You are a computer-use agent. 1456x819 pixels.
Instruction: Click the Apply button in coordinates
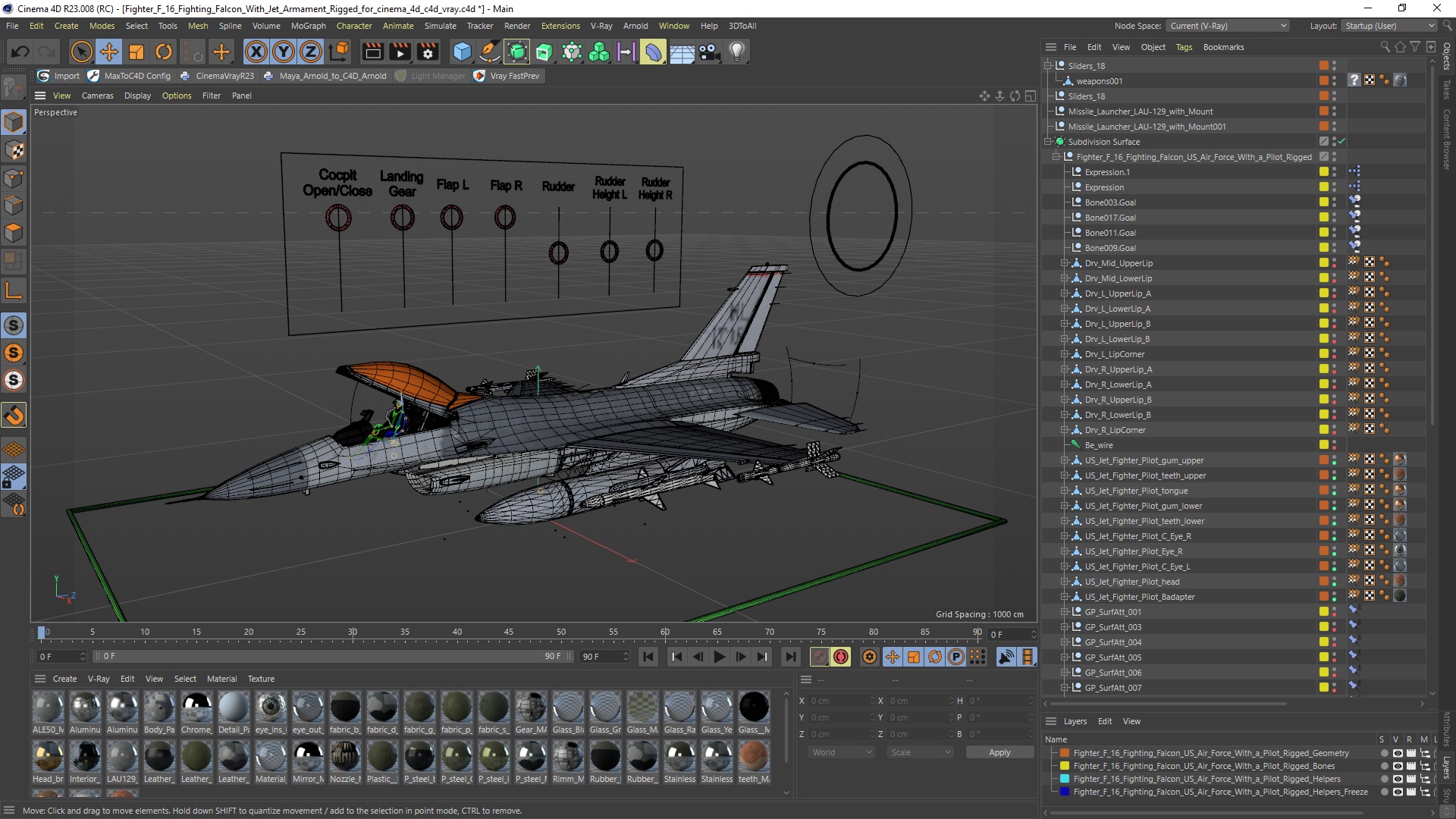tap(999, 752)
